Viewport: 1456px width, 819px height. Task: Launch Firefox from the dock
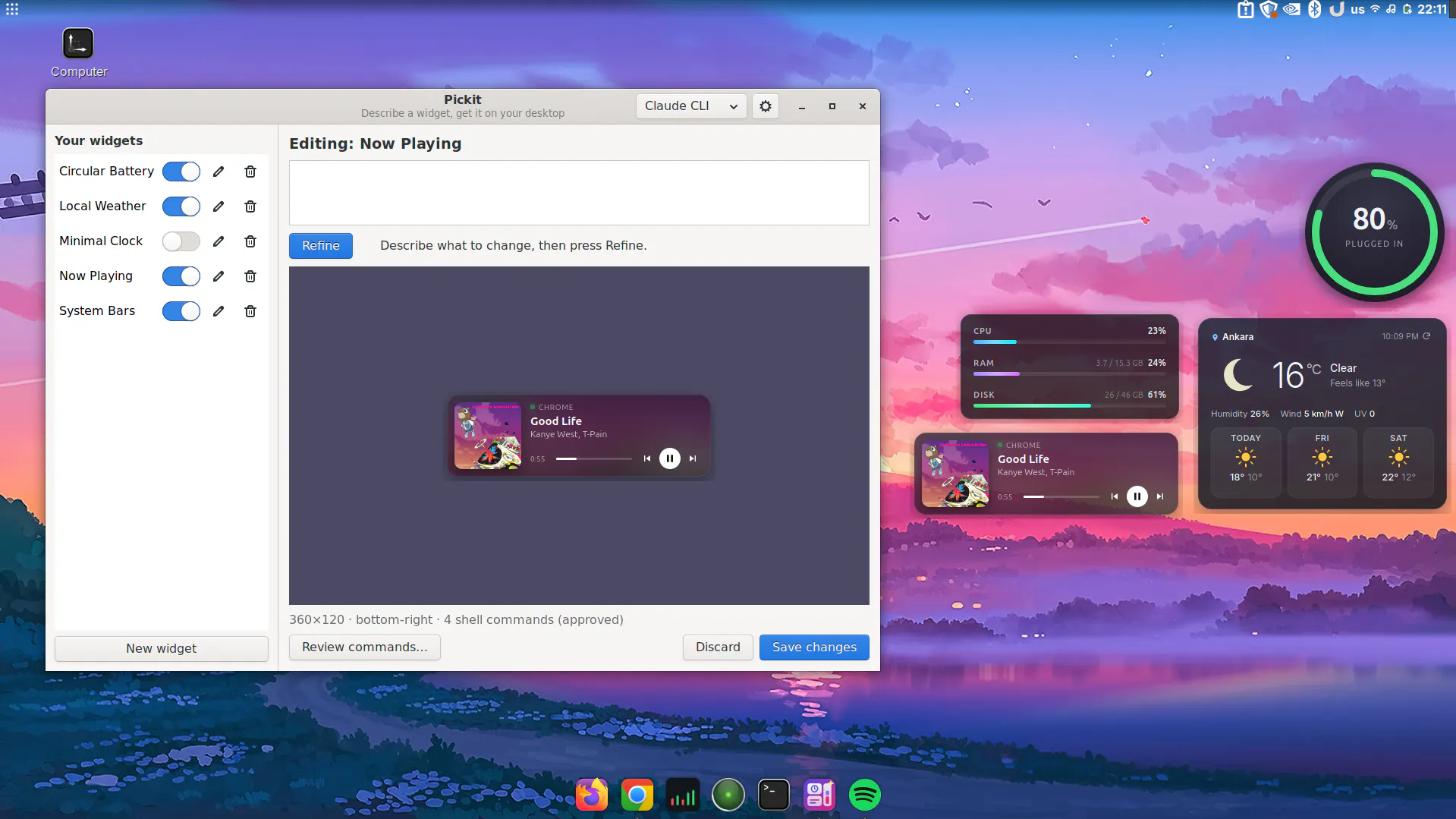(x=592, y=795)
